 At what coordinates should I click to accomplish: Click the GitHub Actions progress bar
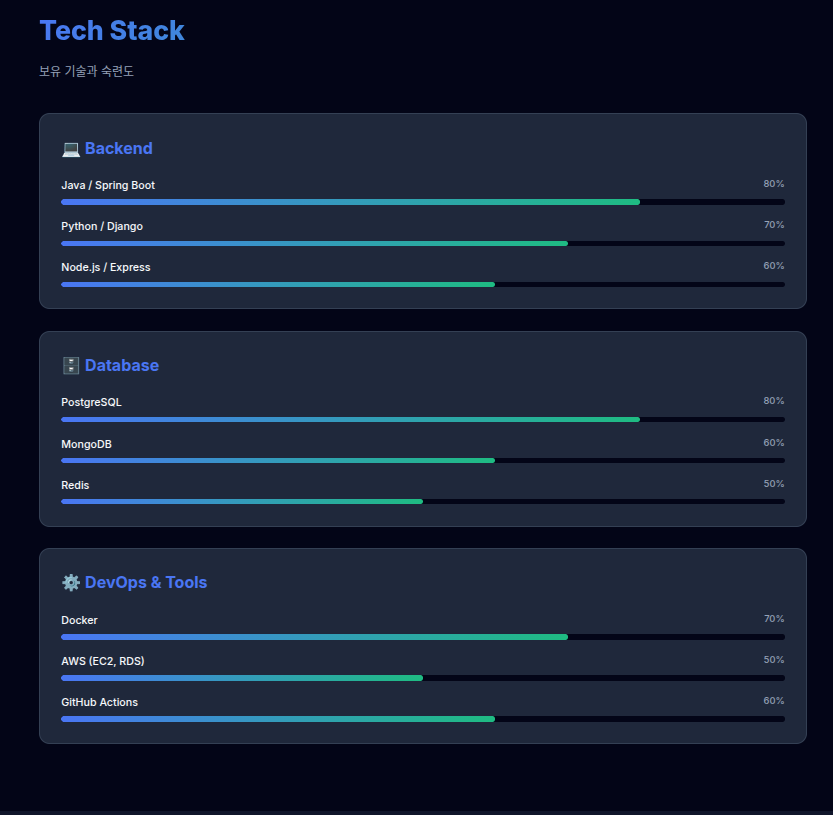422,719
